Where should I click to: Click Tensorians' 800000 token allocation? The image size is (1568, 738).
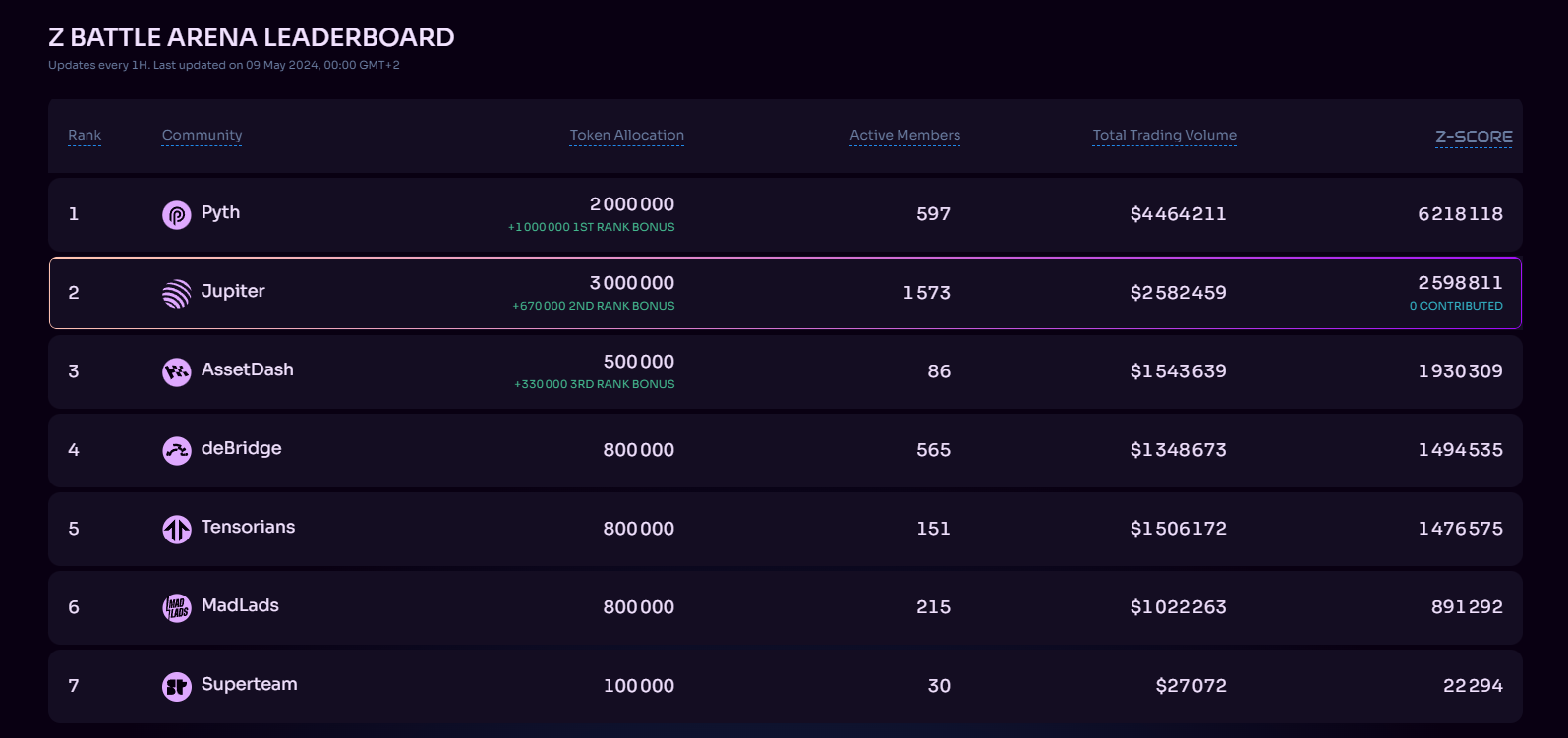(639, 529)
